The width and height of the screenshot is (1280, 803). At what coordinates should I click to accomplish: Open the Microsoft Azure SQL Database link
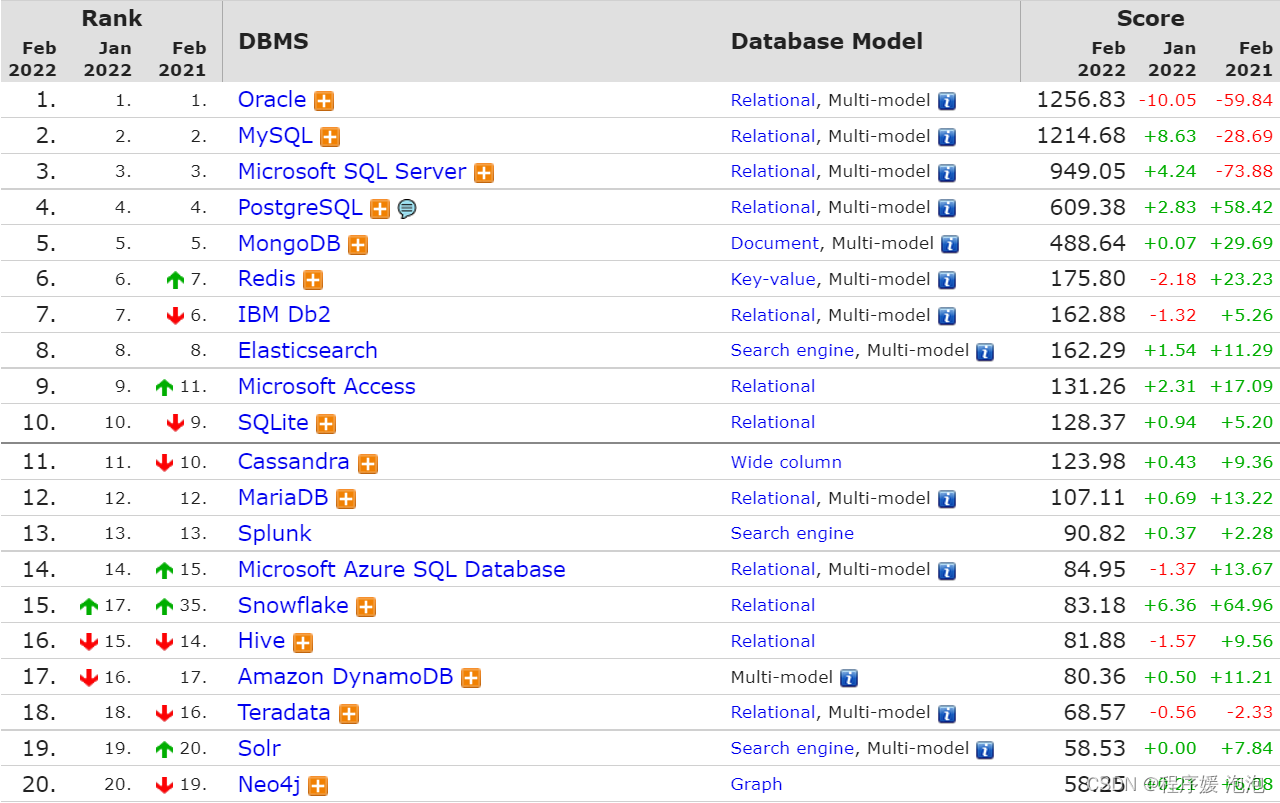click(402, 570)
